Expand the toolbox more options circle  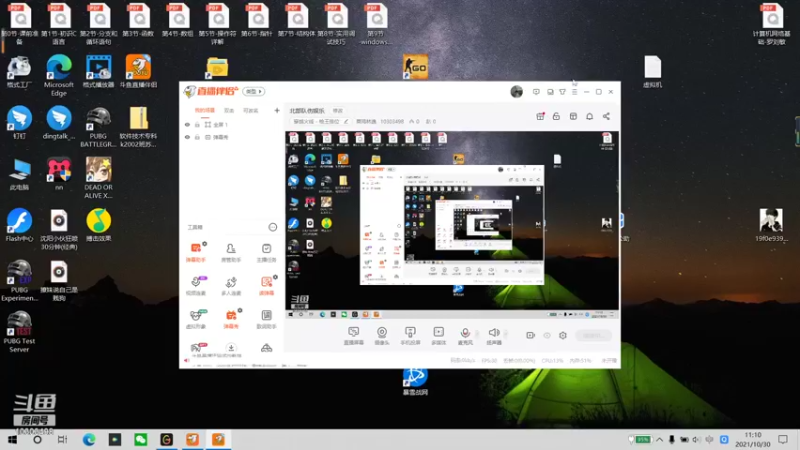click(x=272, y=227)
